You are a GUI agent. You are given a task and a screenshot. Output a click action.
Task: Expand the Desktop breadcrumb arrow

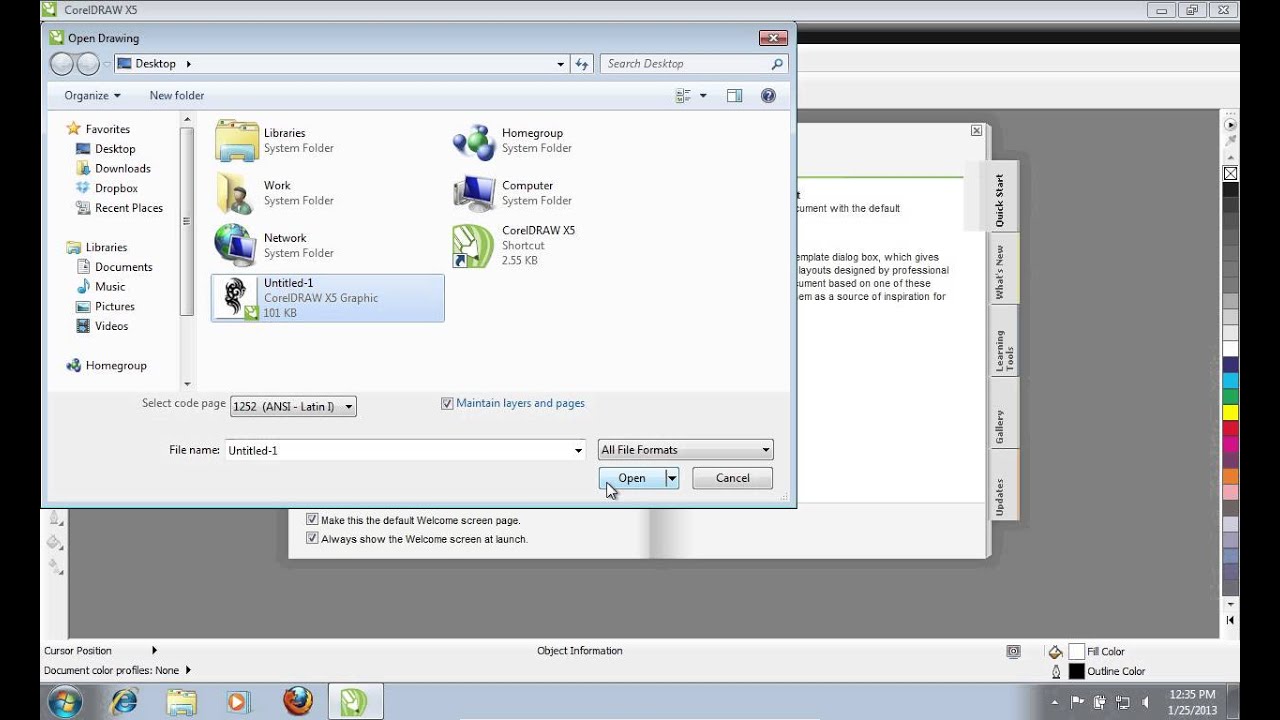click(188, 64)
